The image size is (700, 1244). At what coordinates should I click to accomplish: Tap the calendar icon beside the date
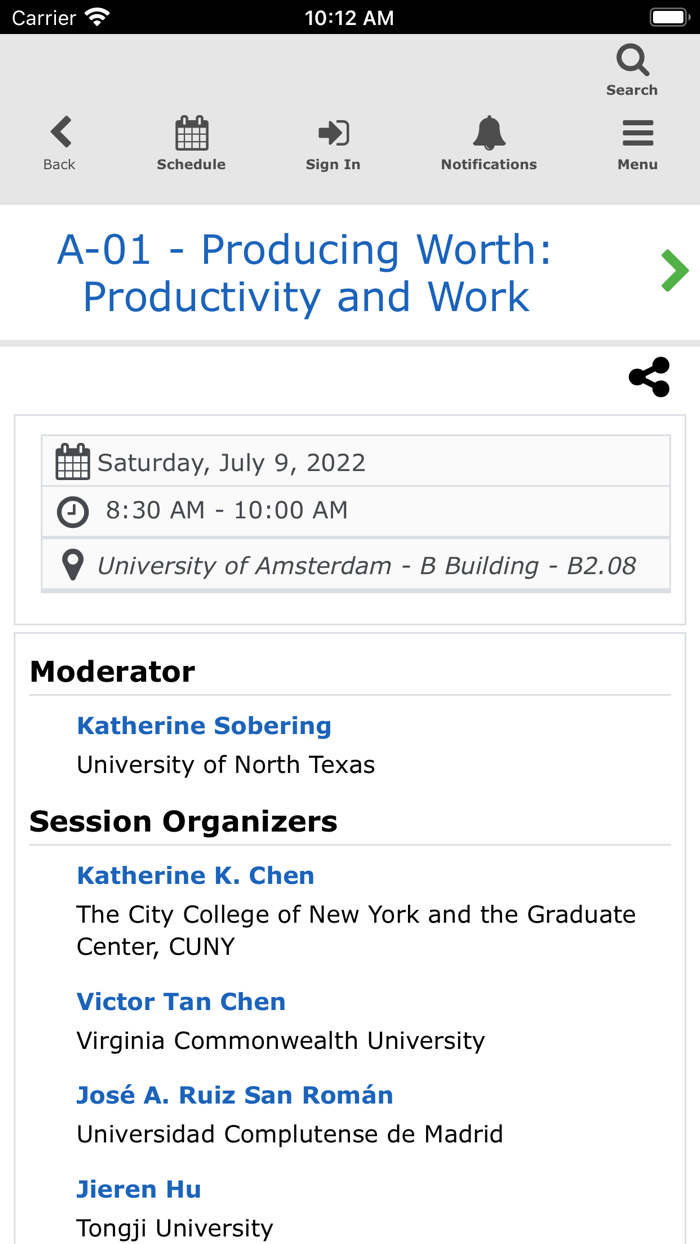click(x=71, y=460)
